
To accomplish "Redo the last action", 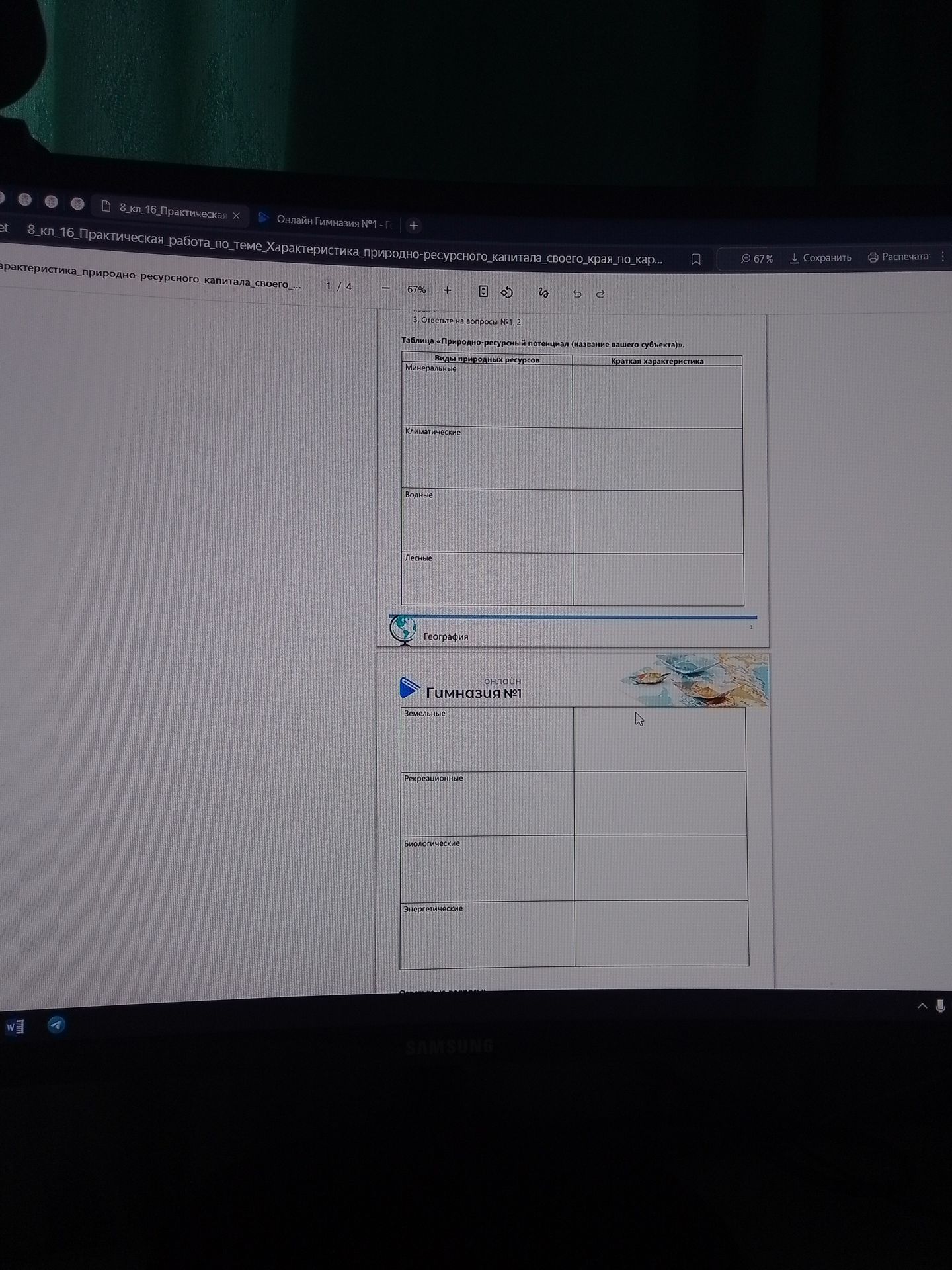I will click(600, 294).
